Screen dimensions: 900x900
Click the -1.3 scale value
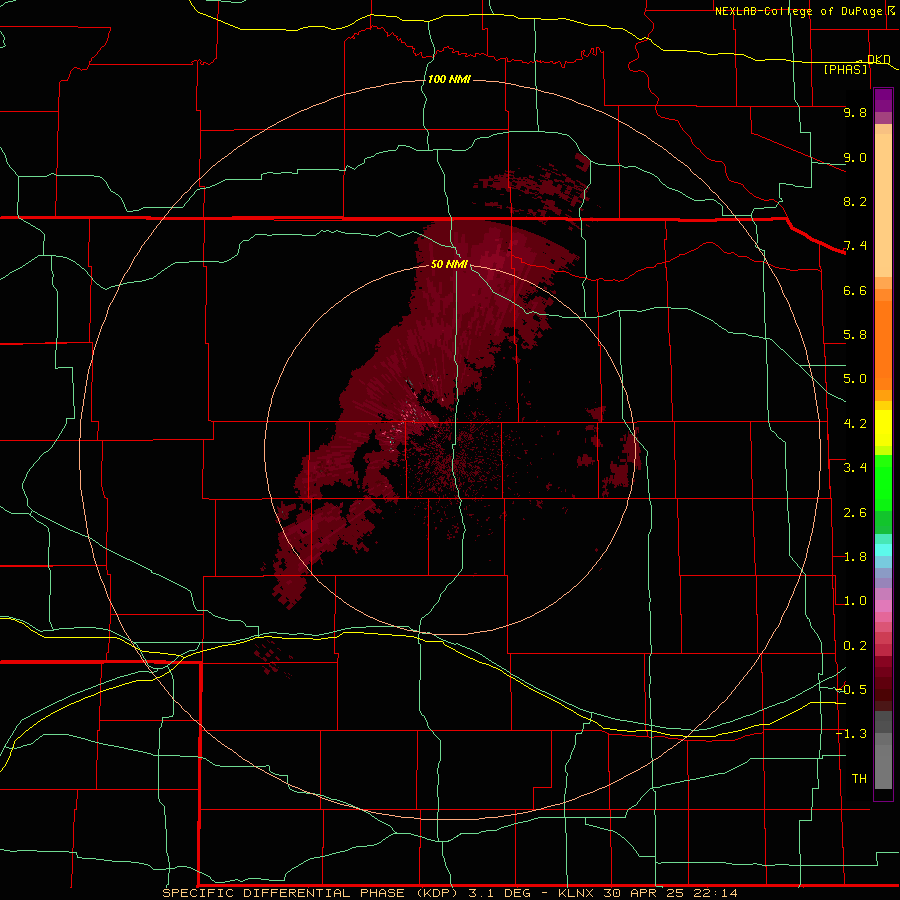(852, 734)
